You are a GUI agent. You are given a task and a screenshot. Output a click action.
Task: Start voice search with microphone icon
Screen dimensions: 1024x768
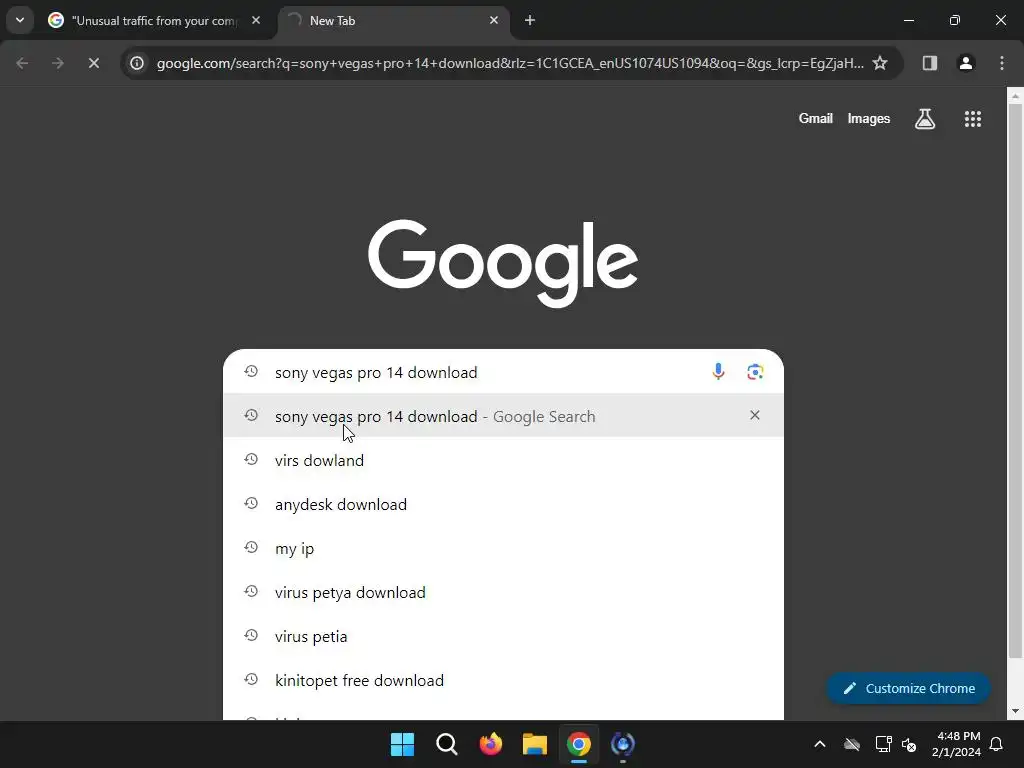click(x=718, y=372)
